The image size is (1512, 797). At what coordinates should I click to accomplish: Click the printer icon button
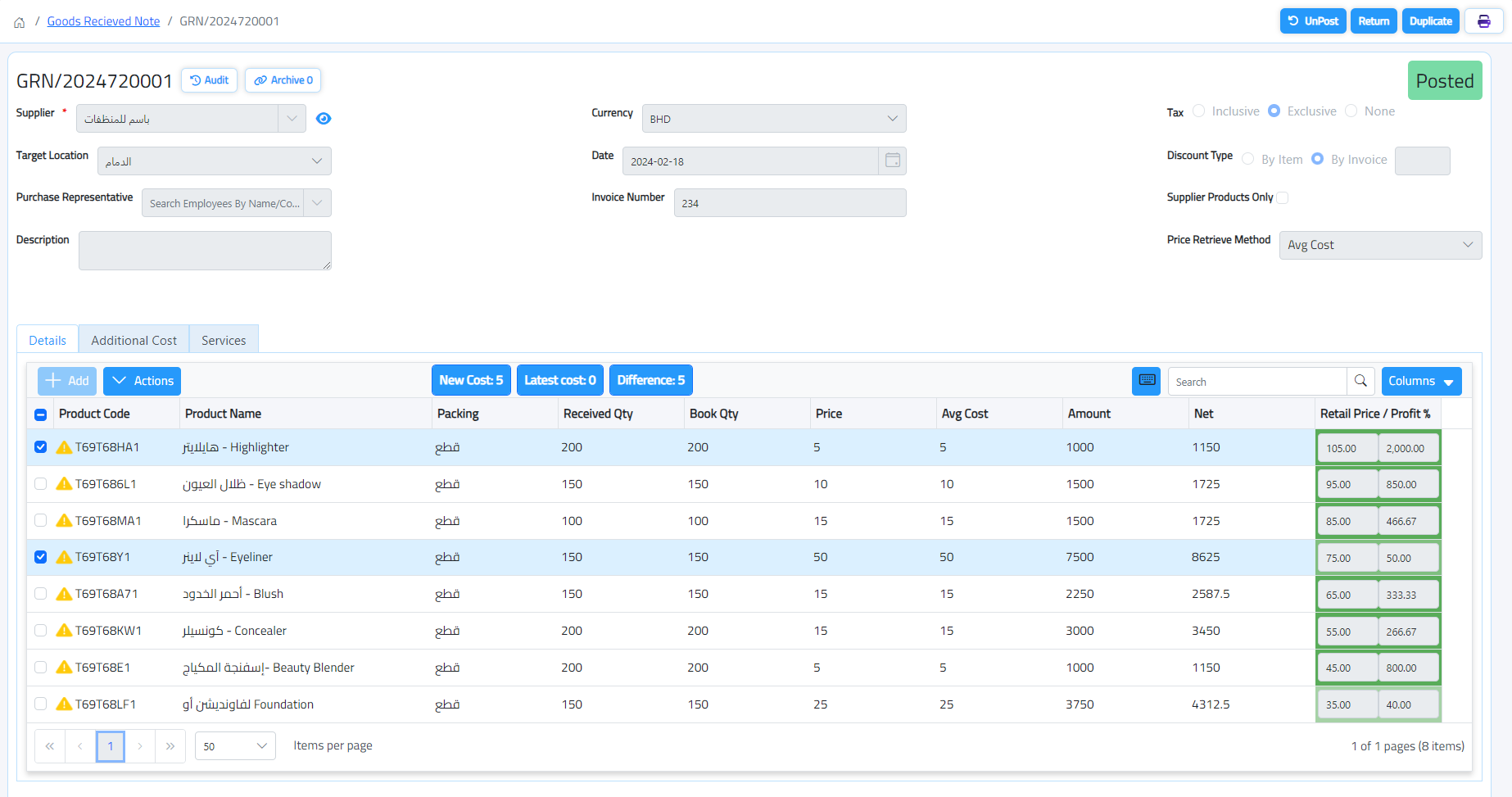(1483, 21)
